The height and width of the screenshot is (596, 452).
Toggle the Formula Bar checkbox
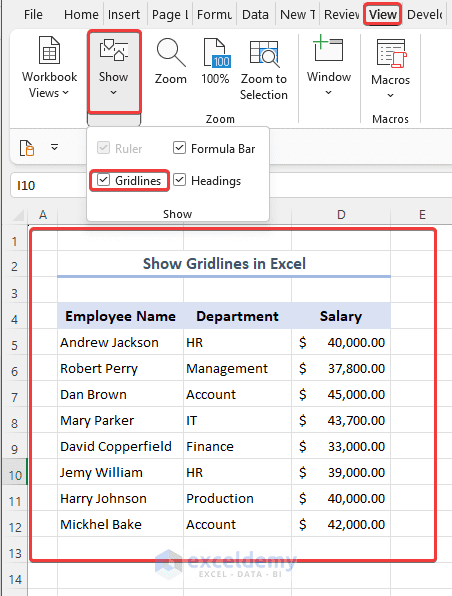pos(179,148)
